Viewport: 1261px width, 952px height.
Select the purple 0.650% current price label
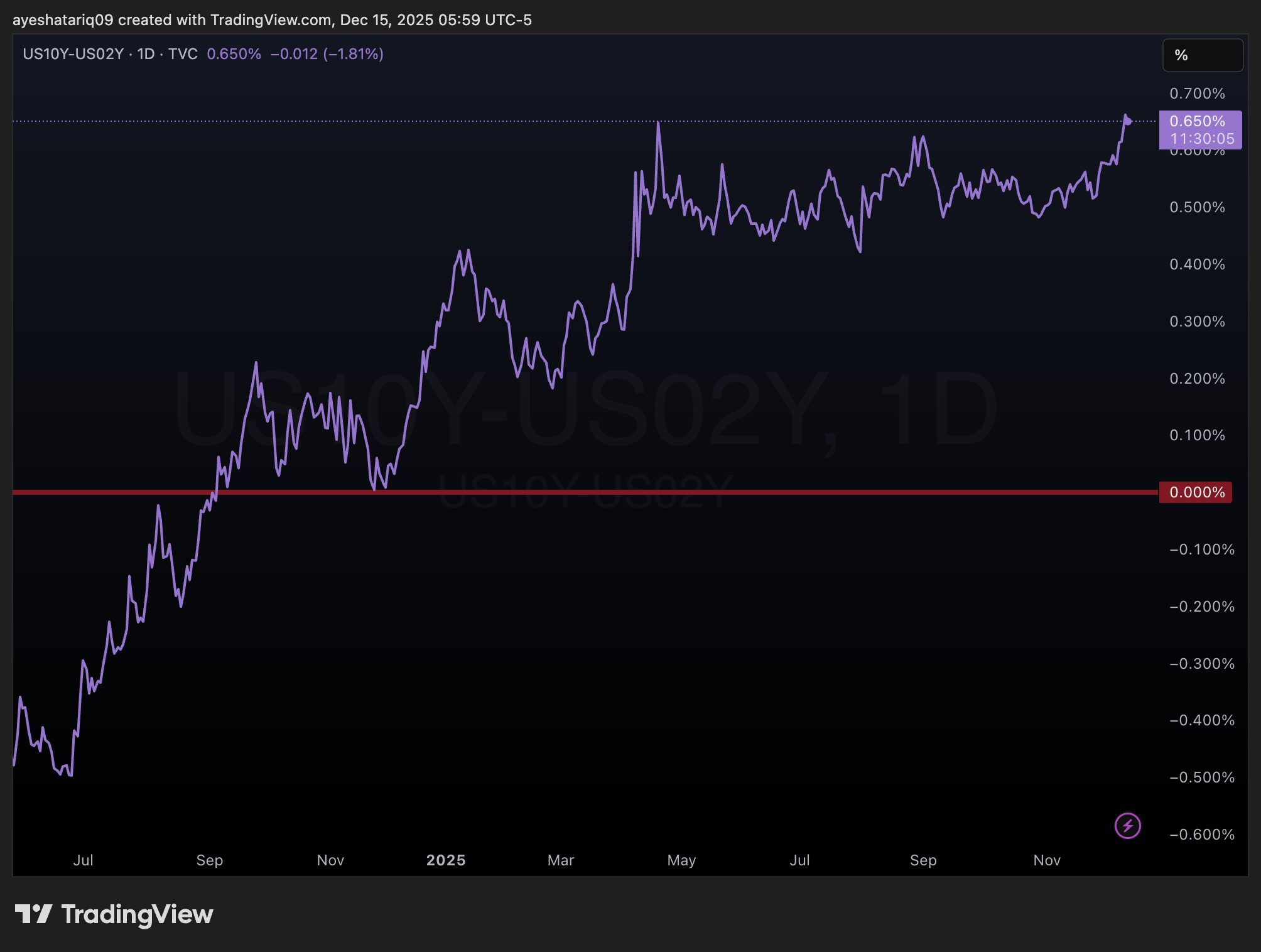click(1197, 121)
